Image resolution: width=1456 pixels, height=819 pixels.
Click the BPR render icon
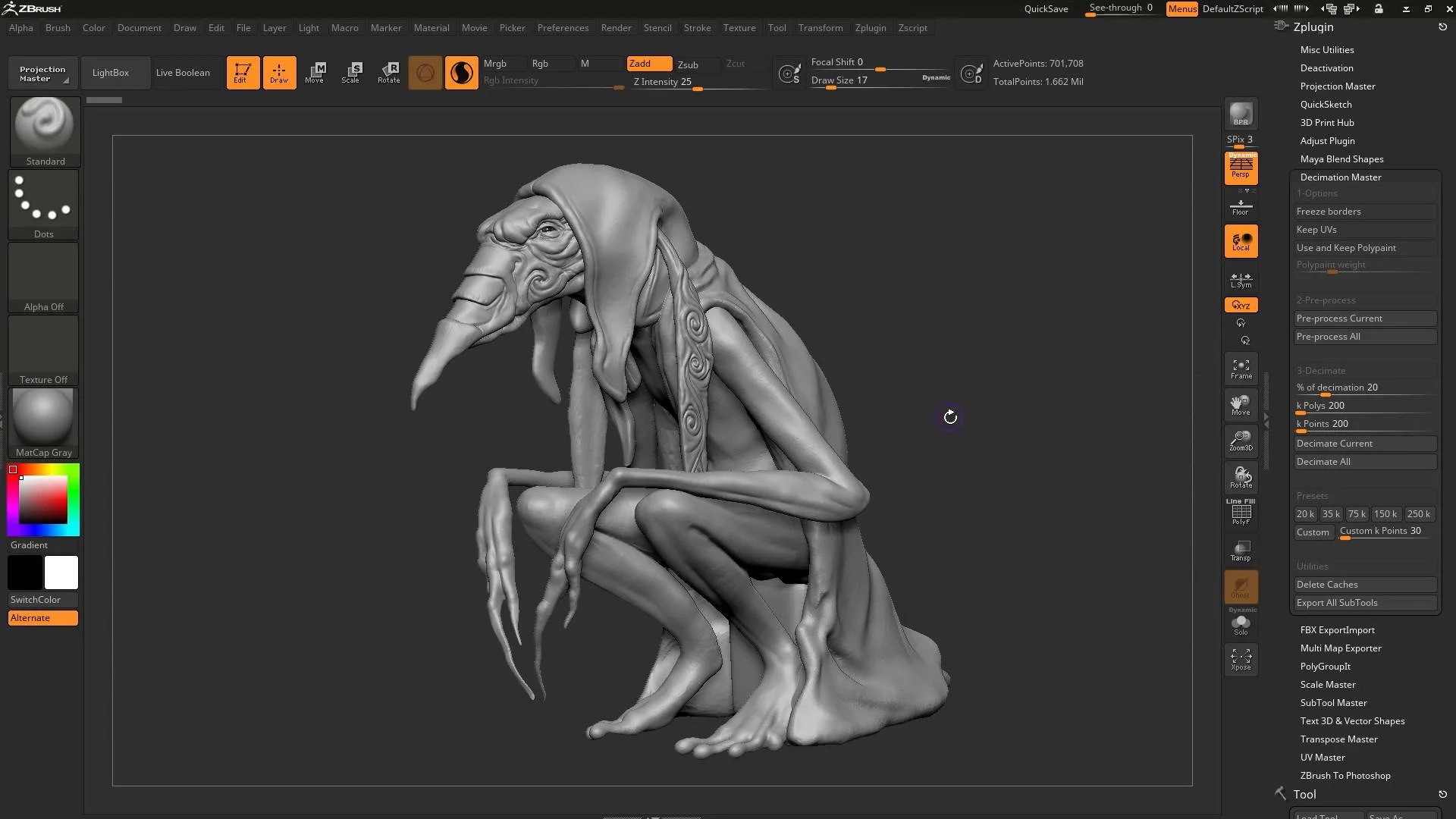coord(1241,114)
